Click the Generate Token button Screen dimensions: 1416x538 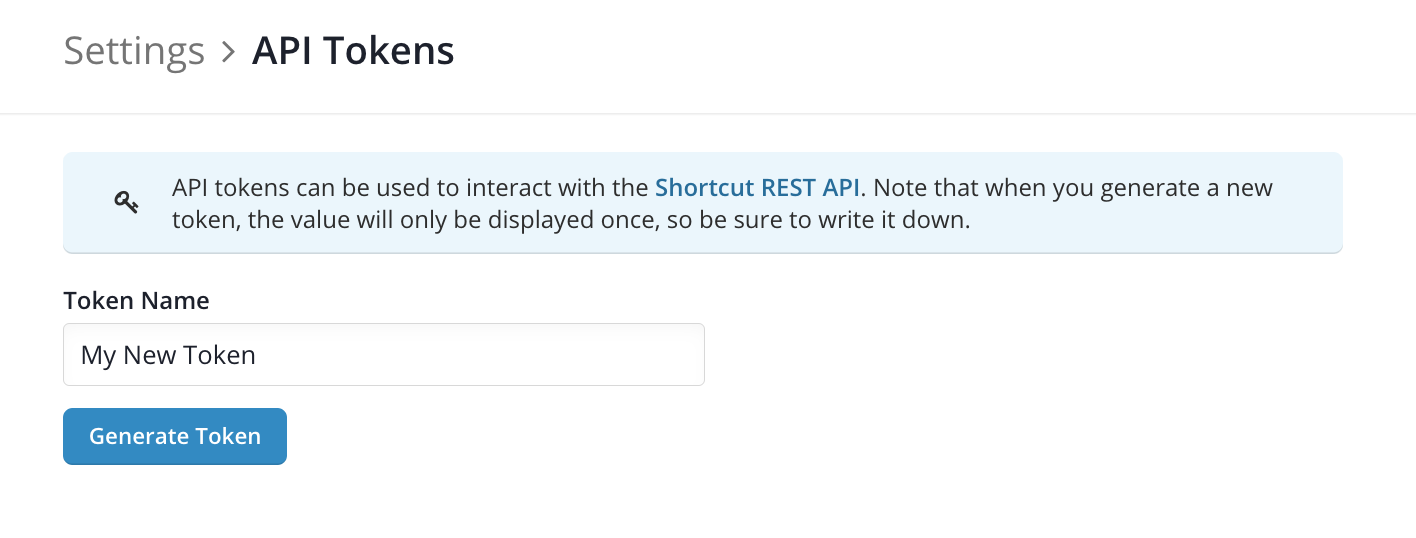[x=175, y=436]
